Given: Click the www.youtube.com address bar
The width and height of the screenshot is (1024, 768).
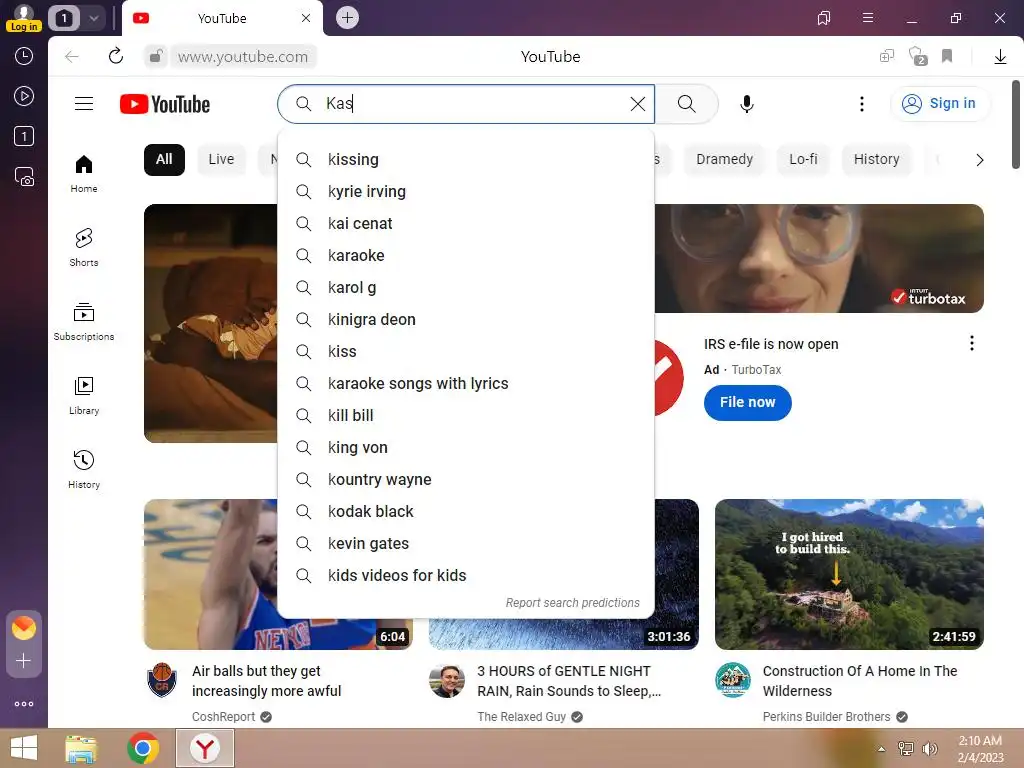Looking at the screenshot, I should pyautogui.click(x=243, y=57).
